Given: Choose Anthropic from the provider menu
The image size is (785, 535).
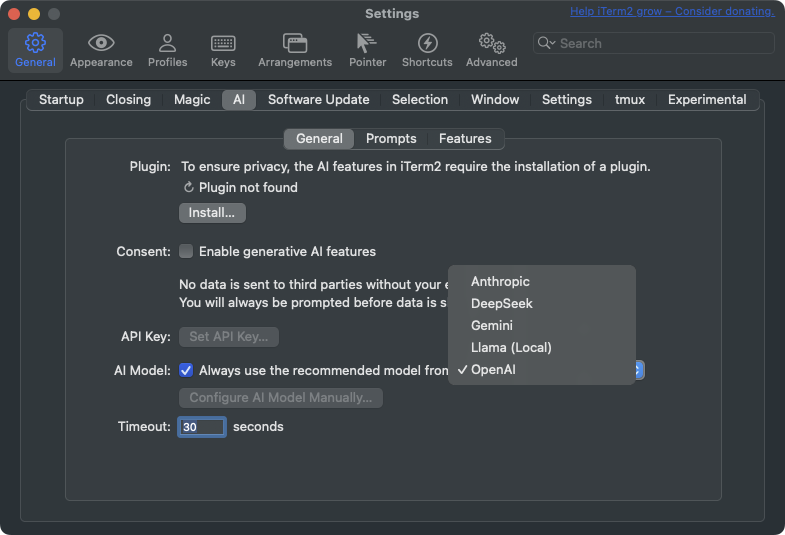Looking at the screenshot, I should click(542, 281).
